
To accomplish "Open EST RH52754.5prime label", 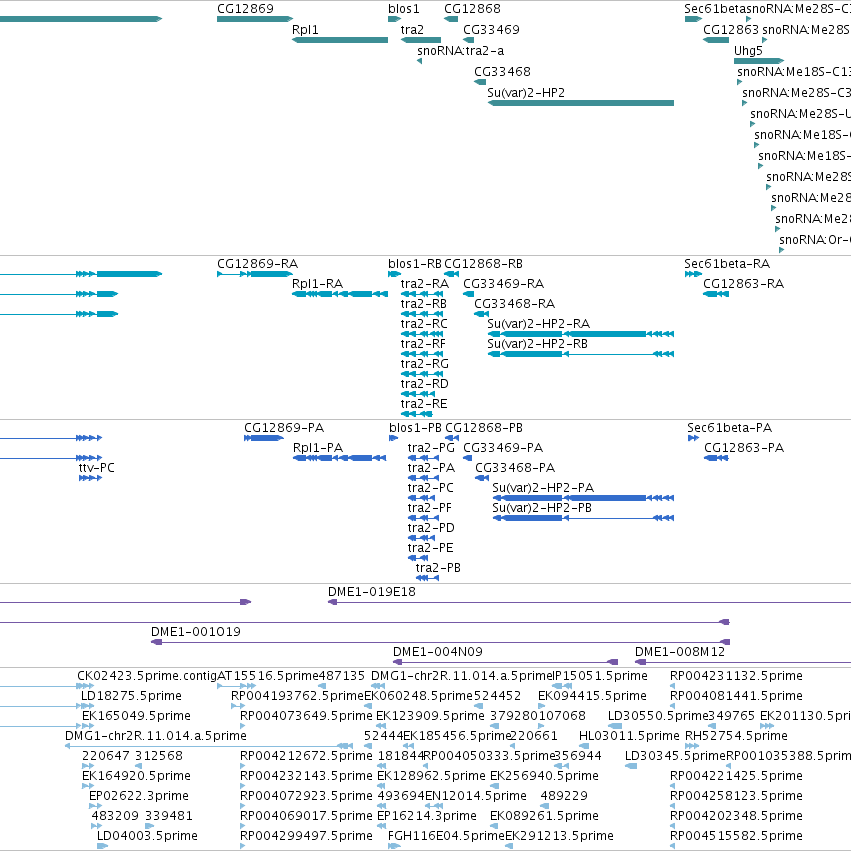I will [x=736, y=736].
